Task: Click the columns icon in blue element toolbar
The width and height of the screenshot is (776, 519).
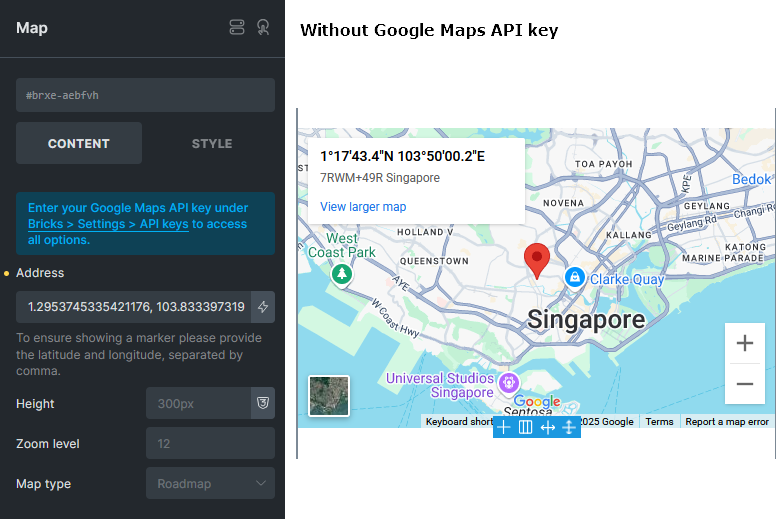Action: tap(526, 427)
